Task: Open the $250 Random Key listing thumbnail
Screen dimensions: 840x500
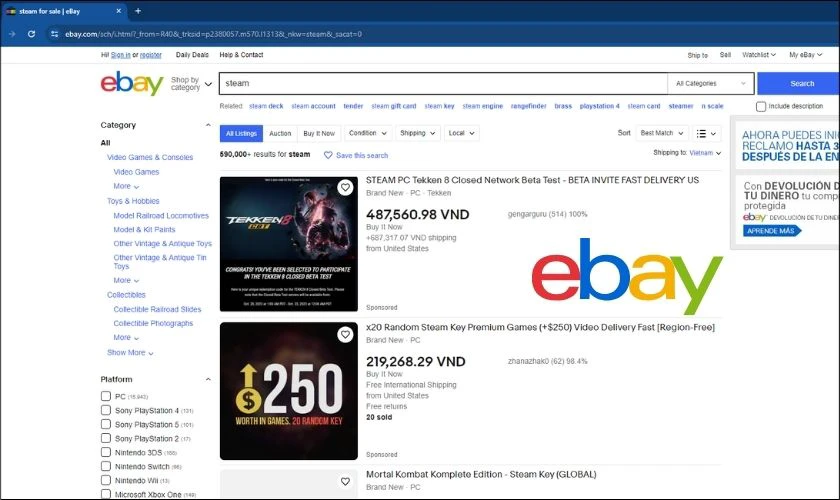Action: coord(289,391)
